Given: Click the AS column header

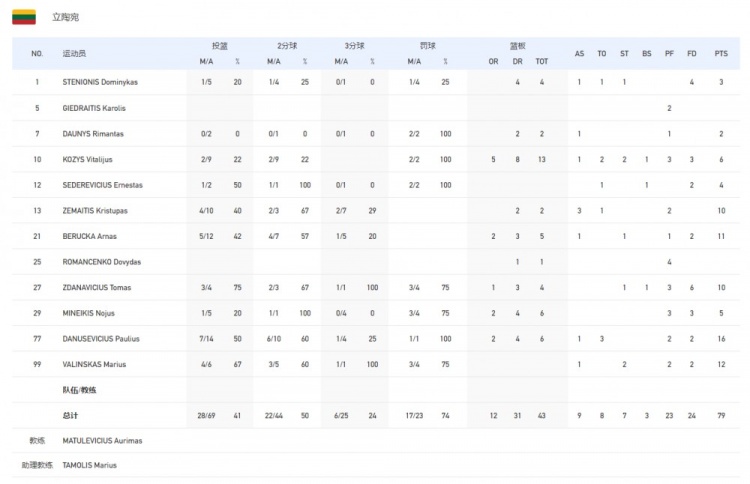Looking at the screenshot, I should pyautogui.click(x=579, y=53).
